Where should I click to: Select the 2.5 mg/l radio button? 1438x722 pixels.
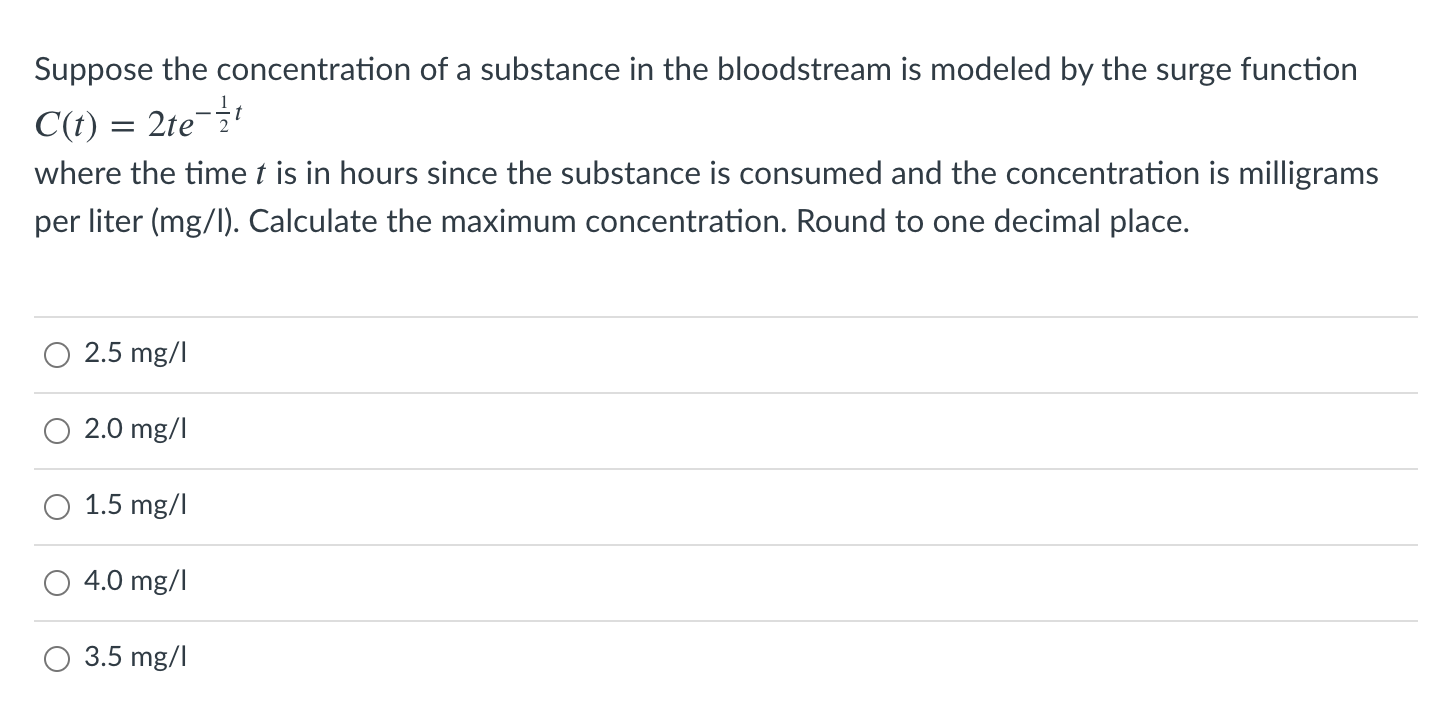57,353
